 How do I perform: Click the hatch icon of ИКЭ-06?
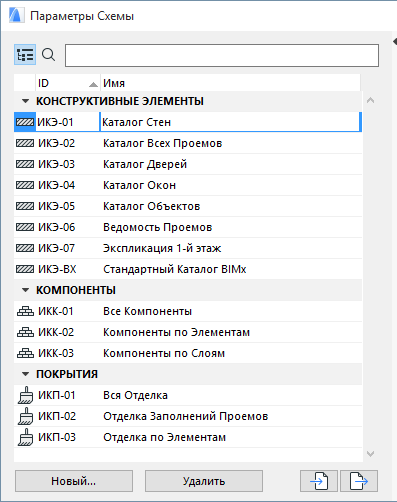(25, 227)
